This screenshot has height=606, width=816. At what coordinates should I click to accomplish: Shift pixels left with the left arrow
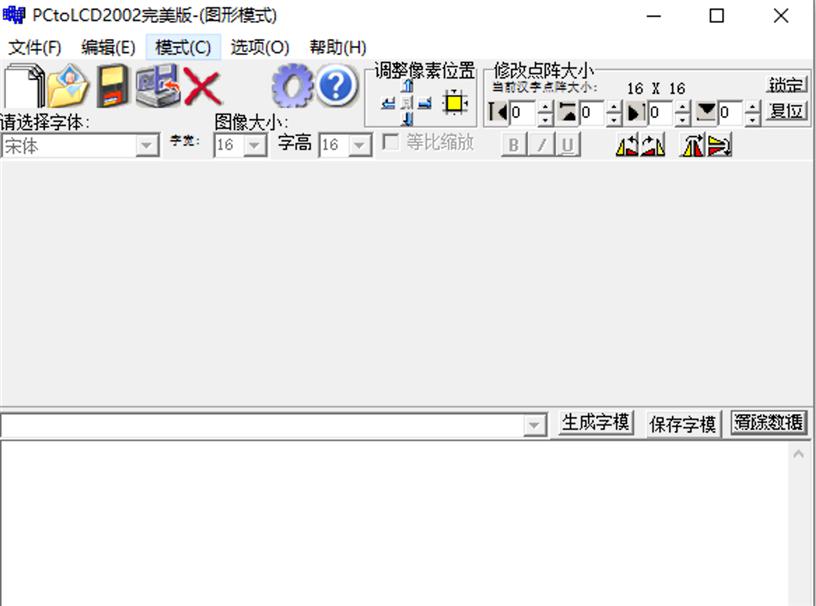point(388,103)
